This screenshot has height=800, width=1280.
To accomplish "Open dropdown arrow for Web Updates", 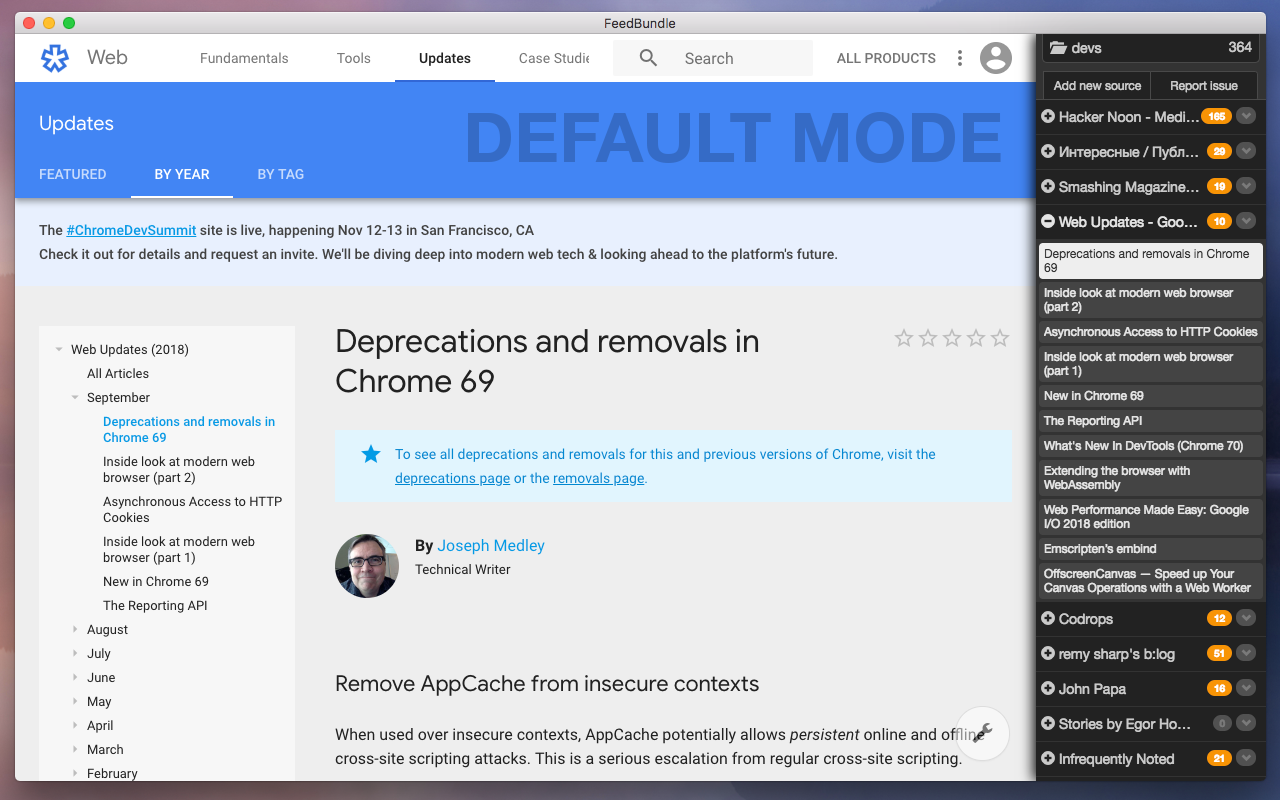I will 1246,222.
